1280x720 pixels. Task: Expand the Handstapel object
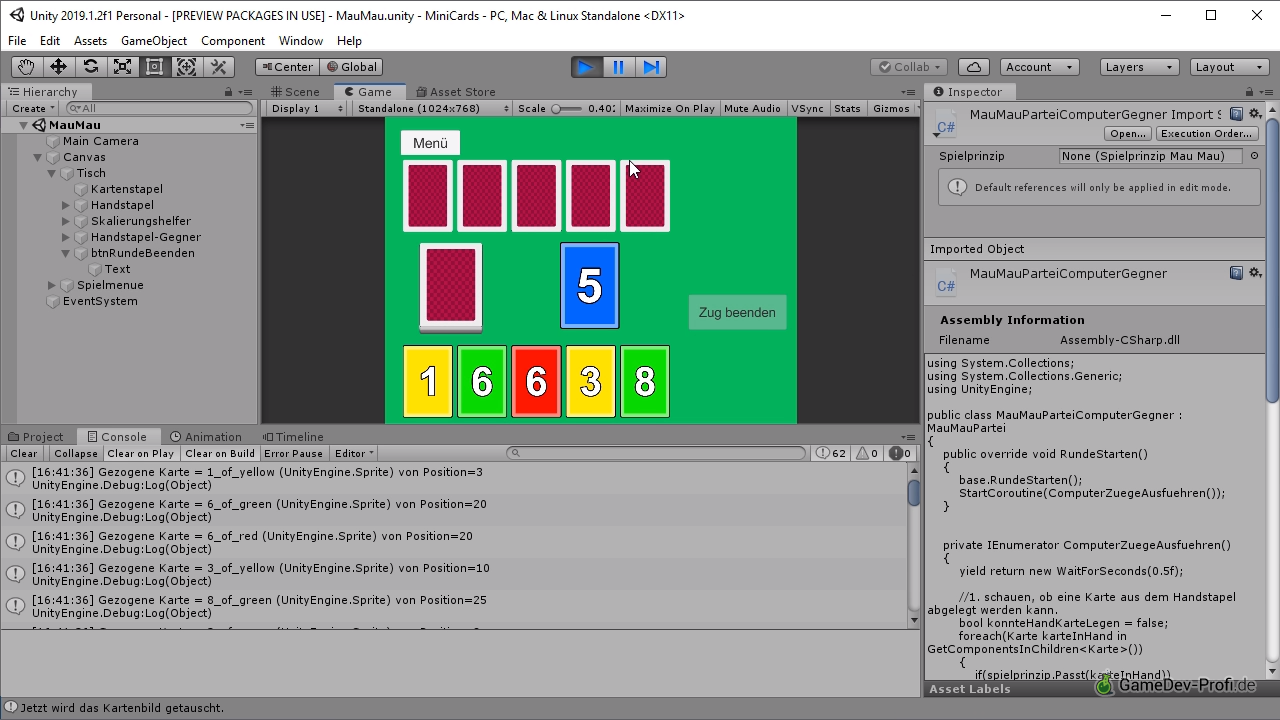coord(66,205)
